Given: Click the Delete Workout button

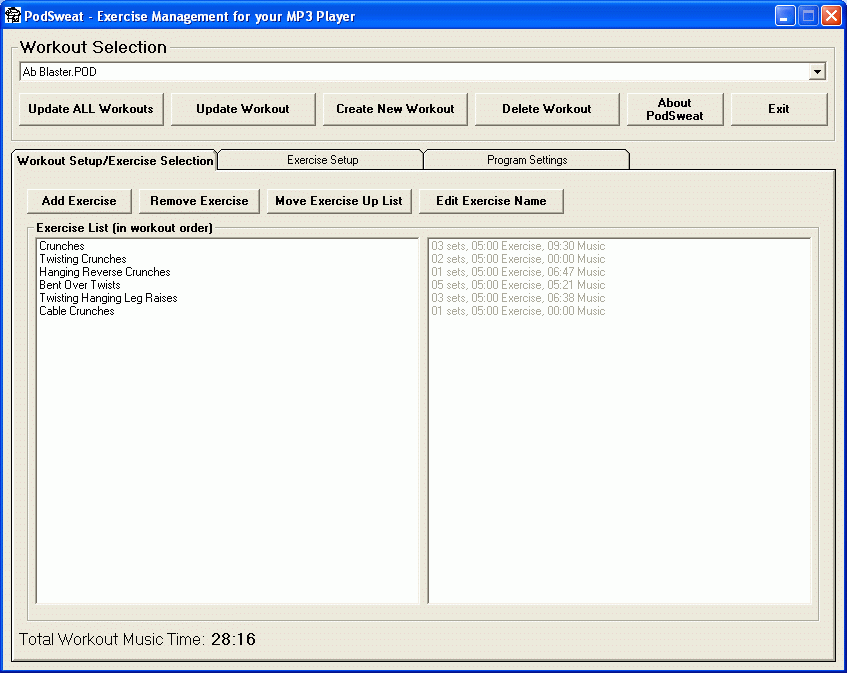Looking at the screenshot, I should (547, 109).
